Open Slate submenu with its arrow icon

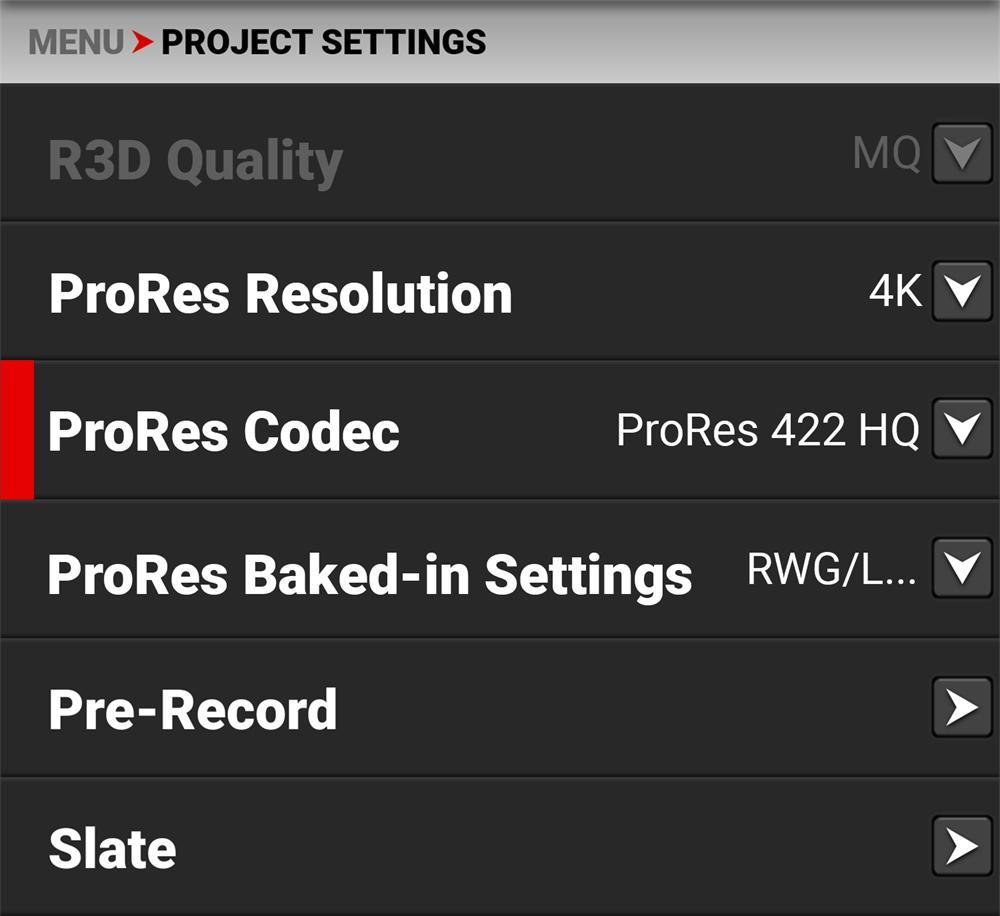click(x=962, y=847)
